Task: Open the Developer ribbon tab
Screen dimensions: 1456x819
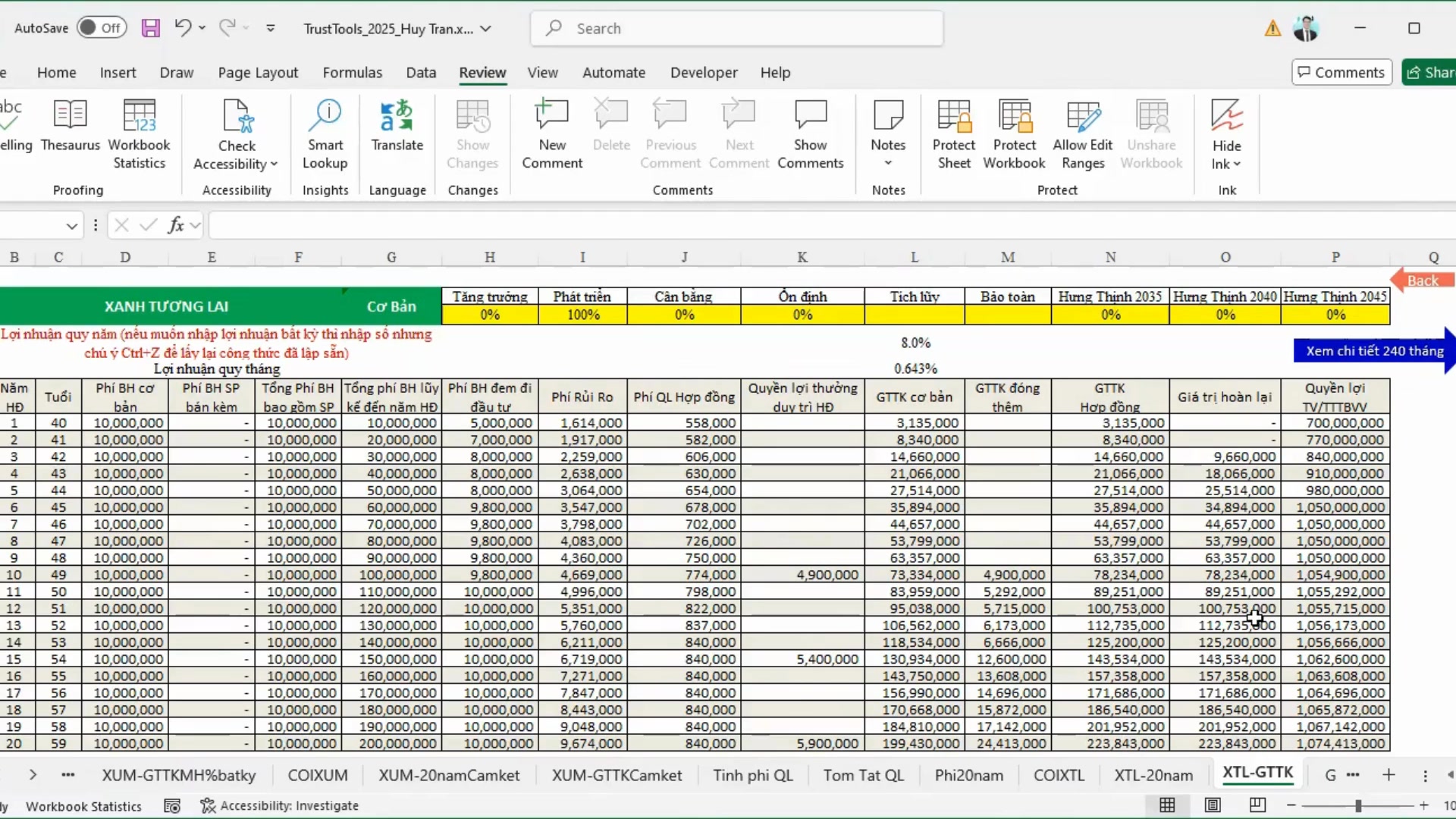Action: pos(704,73)
